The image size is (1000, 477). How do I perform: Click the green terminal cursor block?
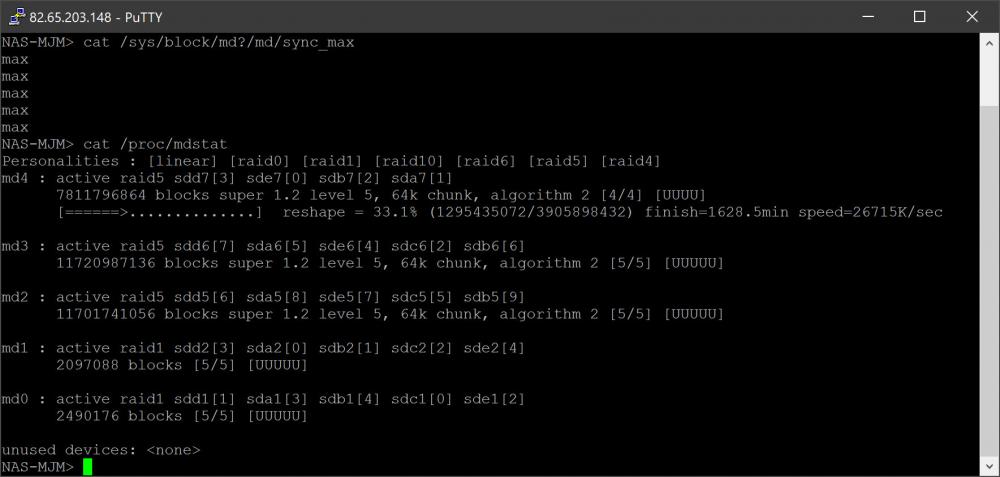[87, 467]
